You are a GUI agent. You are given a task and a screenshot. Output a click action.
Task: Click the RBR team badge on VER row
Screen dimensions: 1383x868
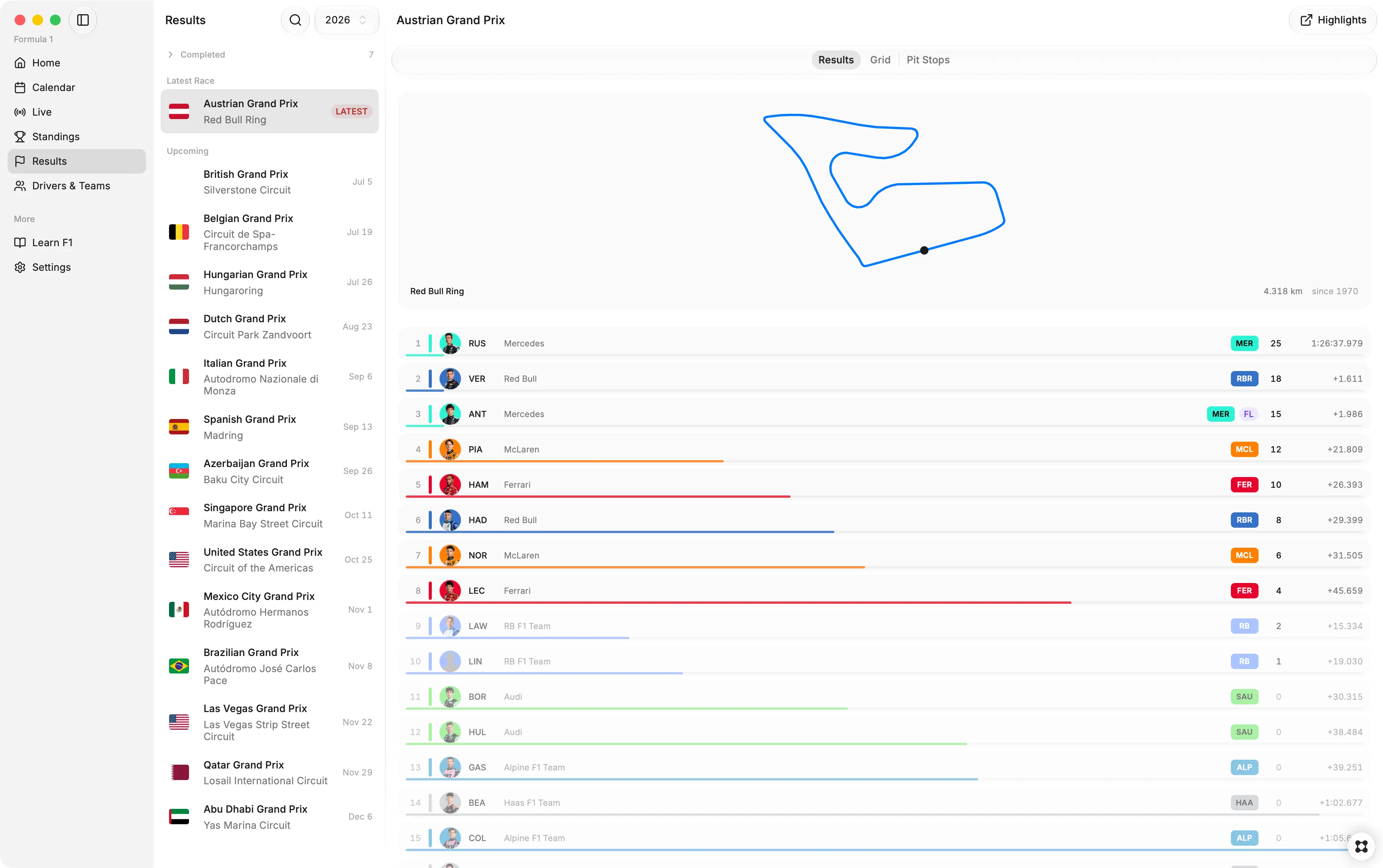pyautogui.click(x=1244, y=379)
